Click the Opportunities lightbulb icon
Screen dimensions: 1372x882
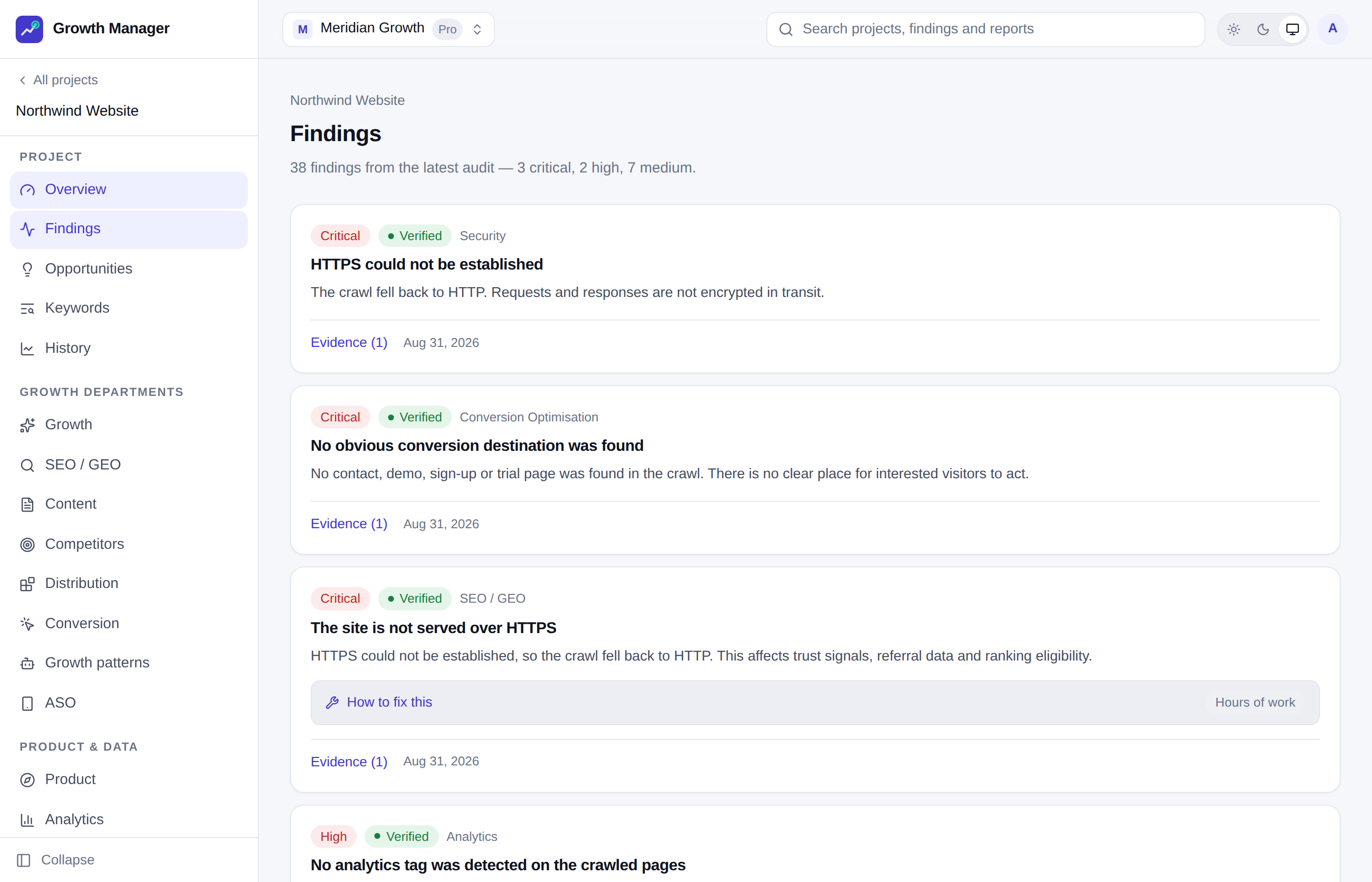click(27, 269)
